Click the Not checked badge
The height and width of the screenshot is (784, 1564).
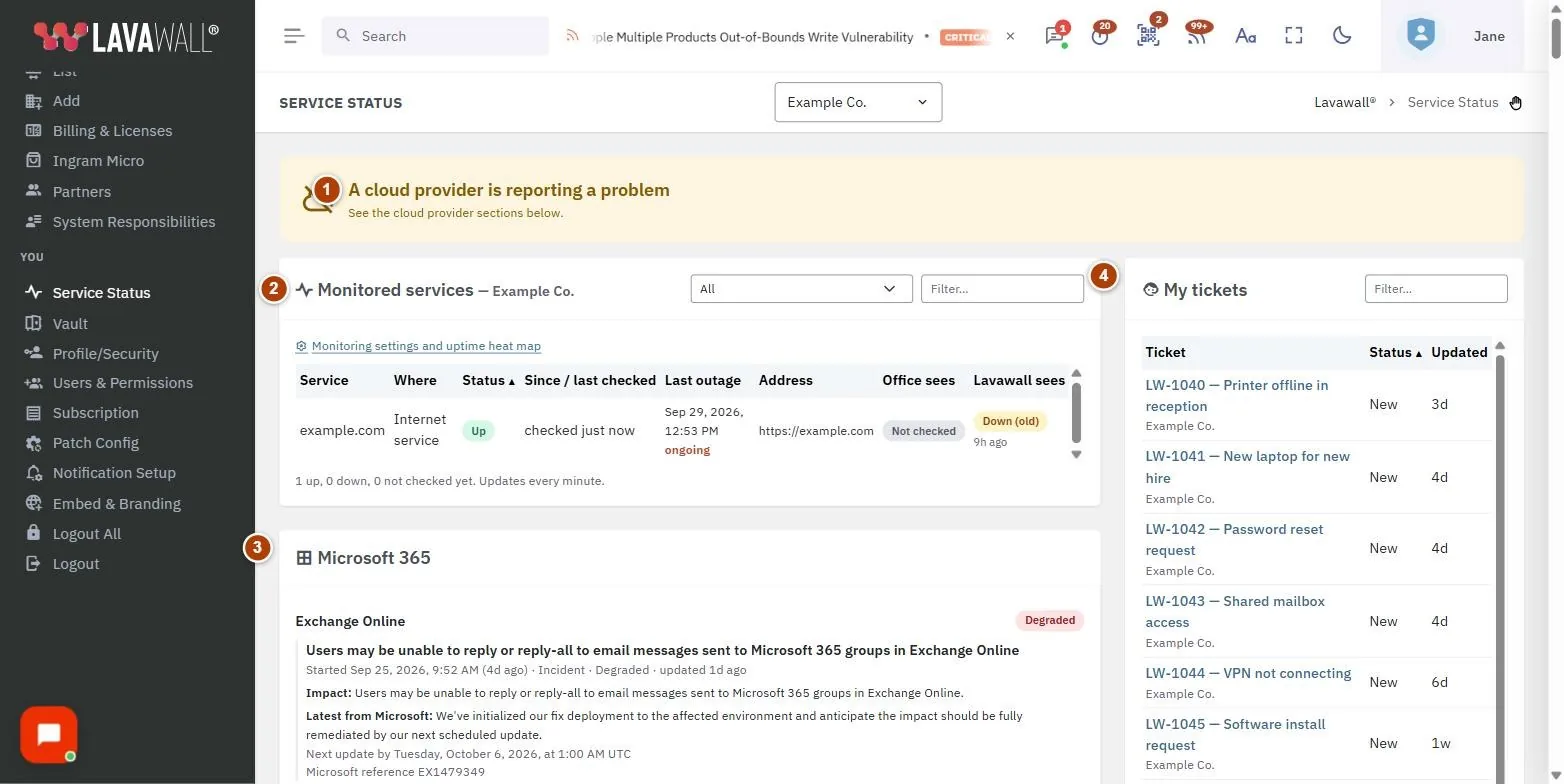pos(923,431)
